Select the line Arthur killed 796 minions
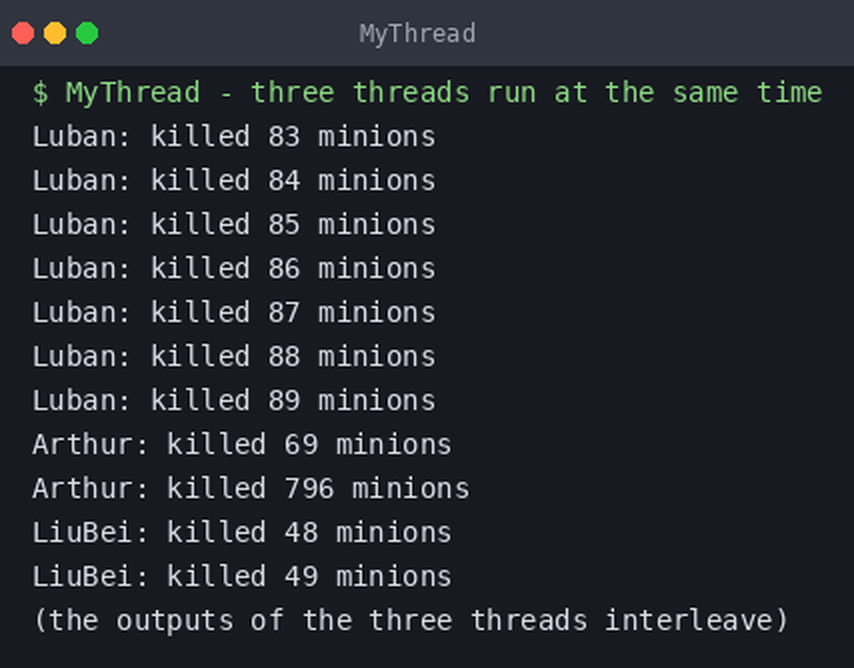This screenshot has height=668, width=854. click(x=251, y=489)
